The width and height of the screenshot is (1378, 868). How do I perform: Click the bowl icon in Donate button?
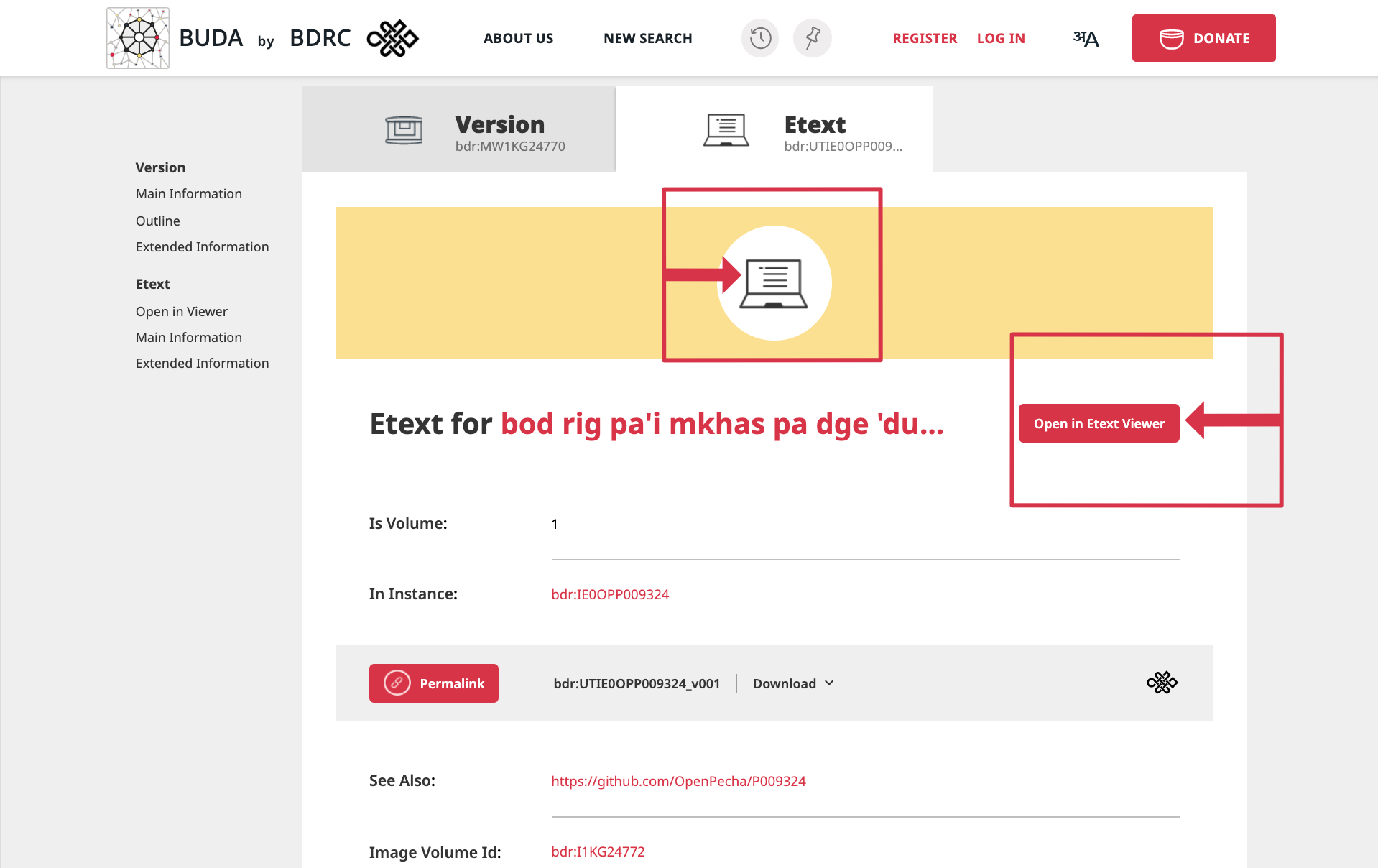(1171, 39)
